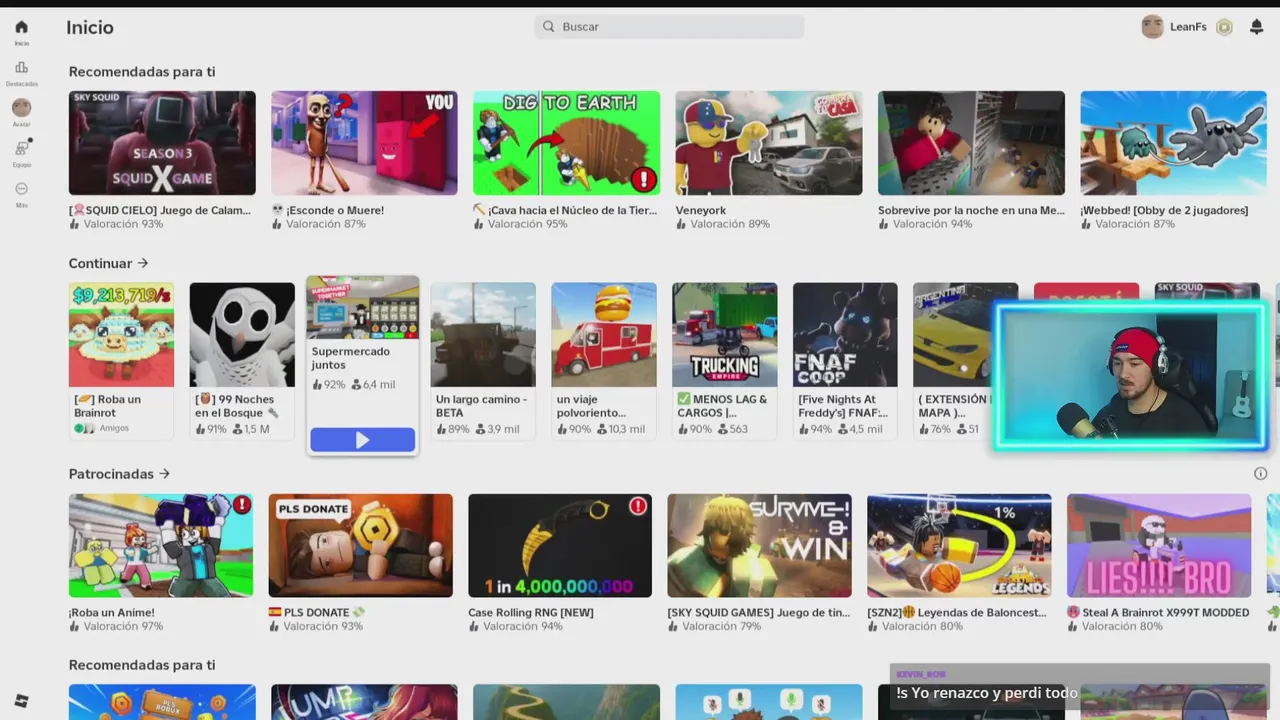This screenshot has width=1280, height=720.
Task: Click the Veneyork game title
Action: pyautogui.click(x=701, y=210)
